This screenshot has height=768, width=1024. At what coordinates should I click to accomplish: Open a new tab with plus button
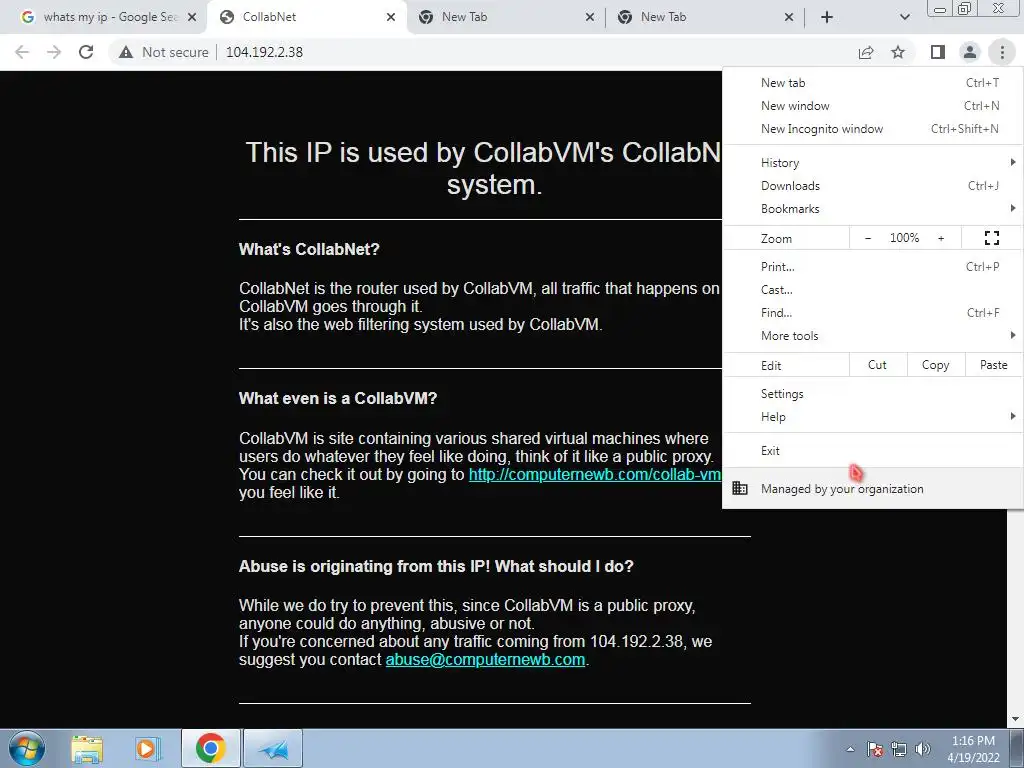coord(827,18)
